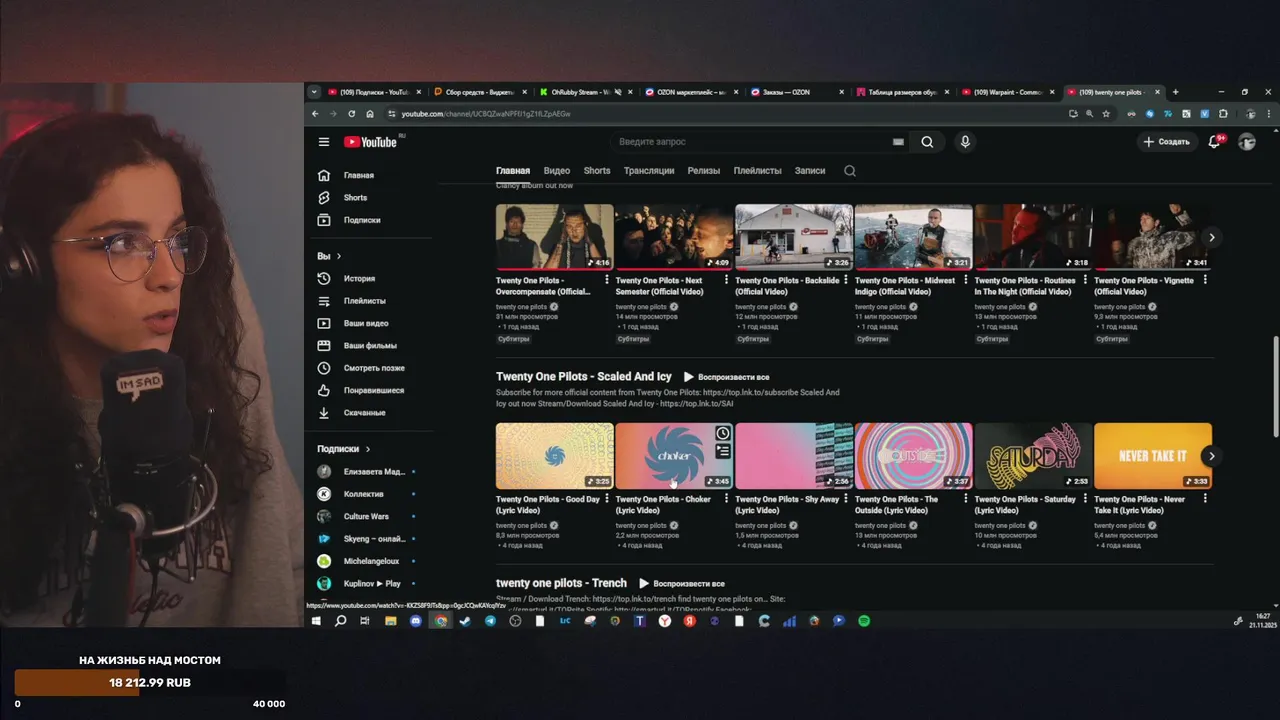Open YouTube notifications bell
The image size is (1280, 720).
tap(1214, 142)
